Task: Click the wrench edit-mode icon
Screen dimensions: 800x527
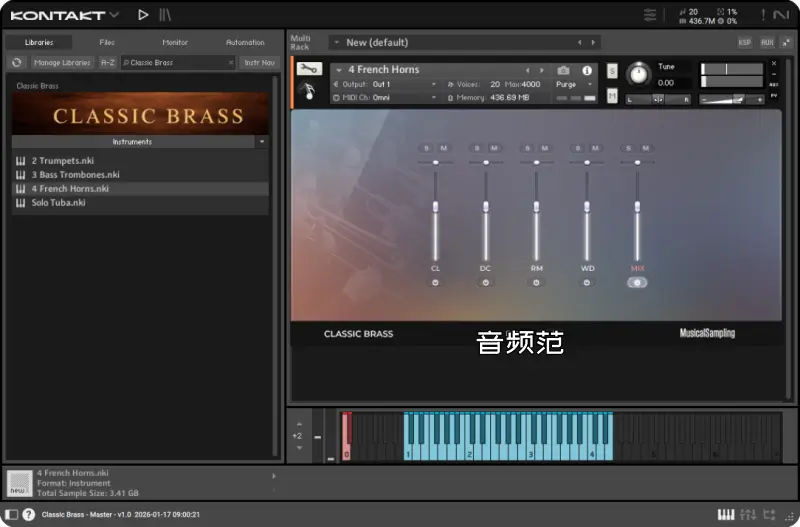Action: point(308,69)
